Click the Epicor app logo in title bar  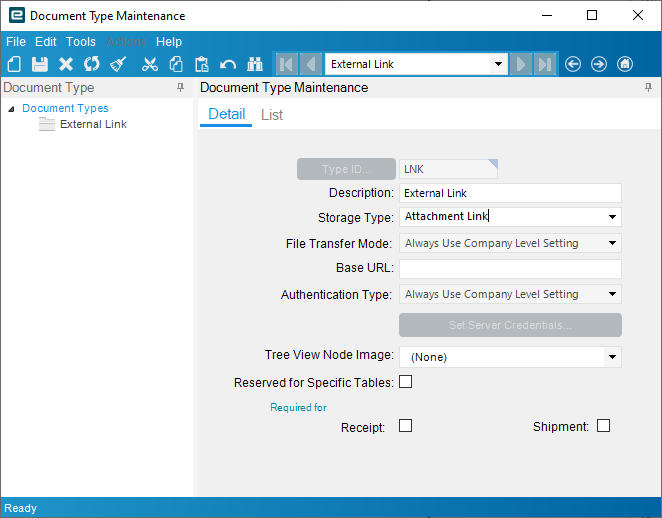click(x=17, y=15)
